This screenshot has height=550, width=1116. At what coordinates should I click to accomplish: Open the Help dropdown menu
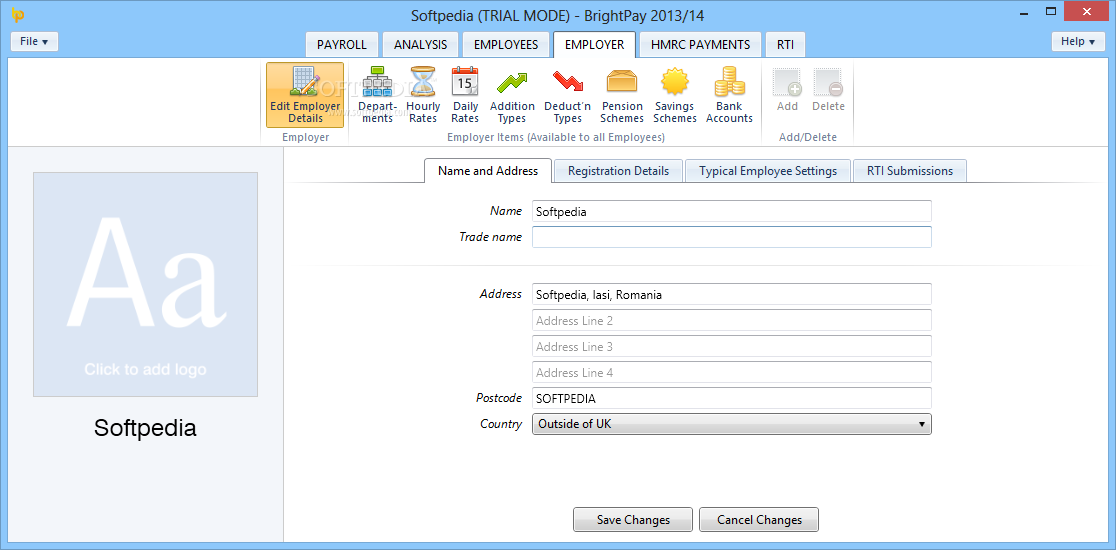[x=1078, y=41]
